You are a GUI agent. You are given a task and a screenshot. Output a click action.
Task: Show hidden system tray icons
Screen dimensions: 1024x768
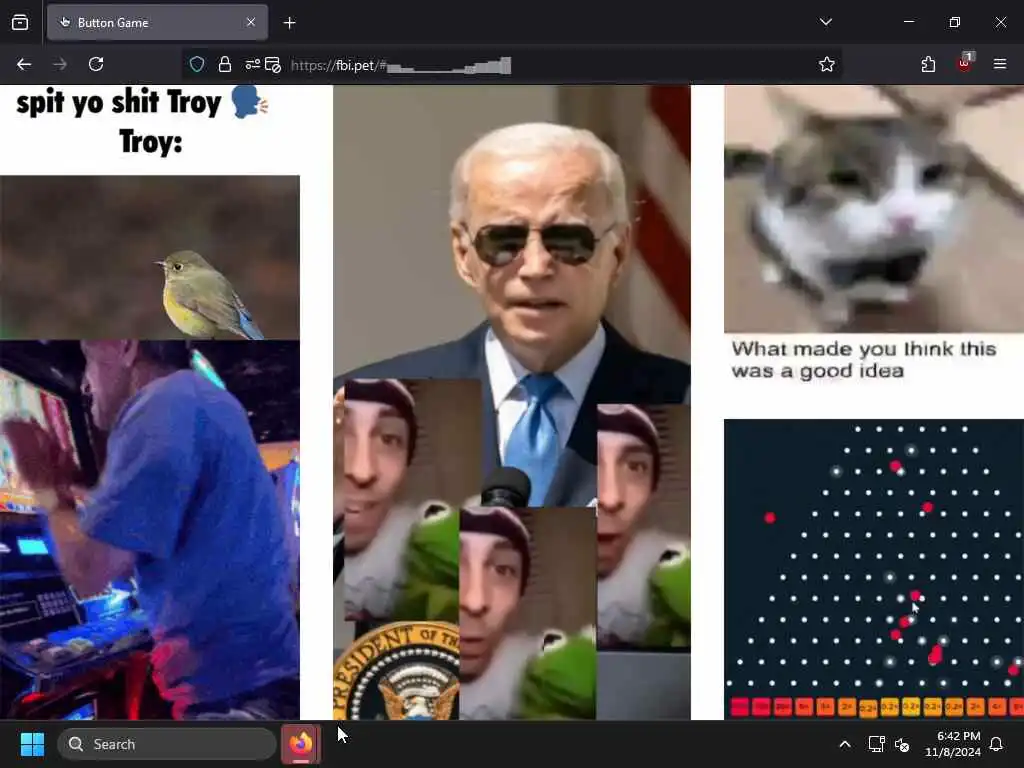tap(845, 744)
